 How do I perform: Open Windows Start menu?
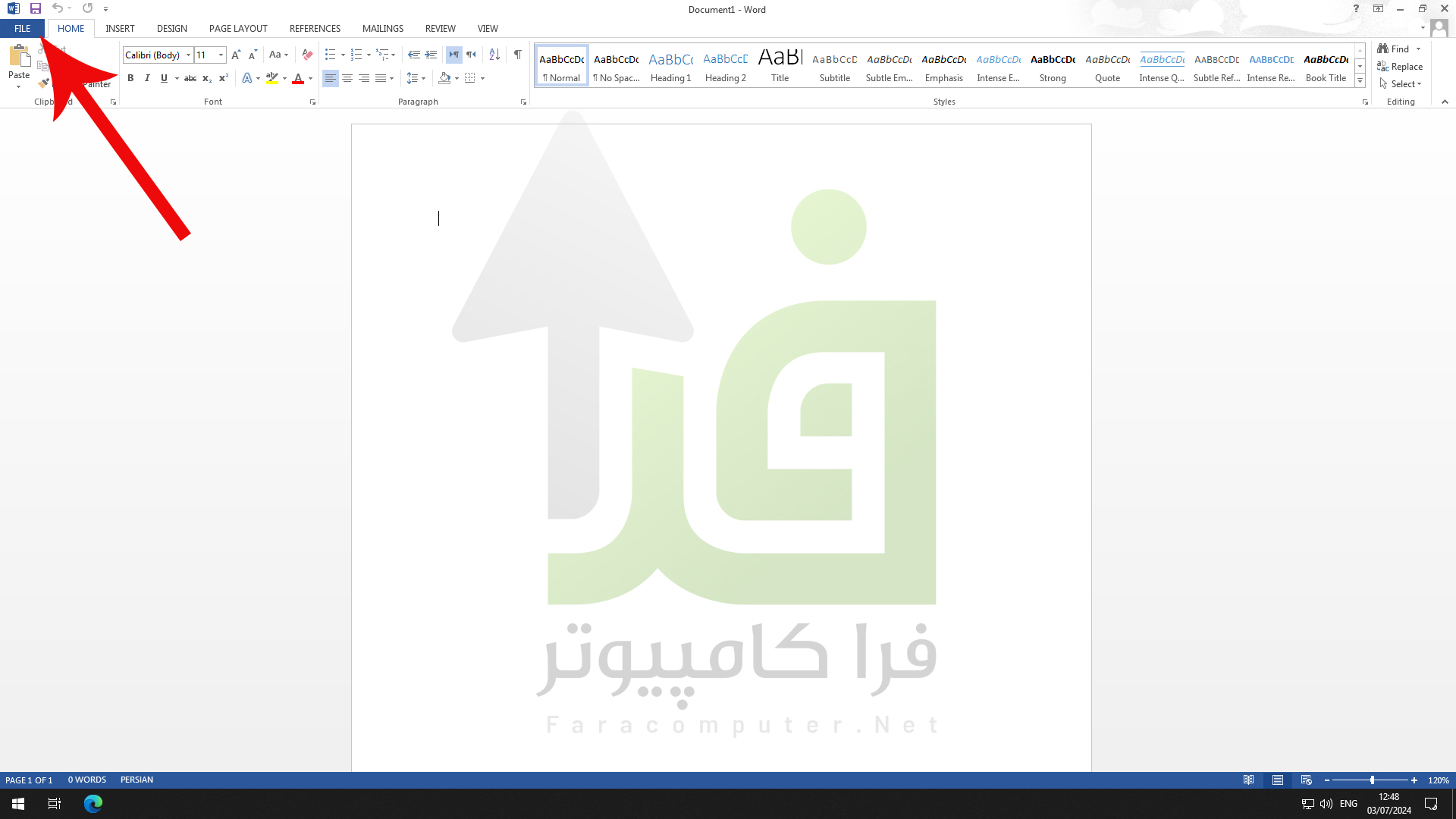point(18,804)
